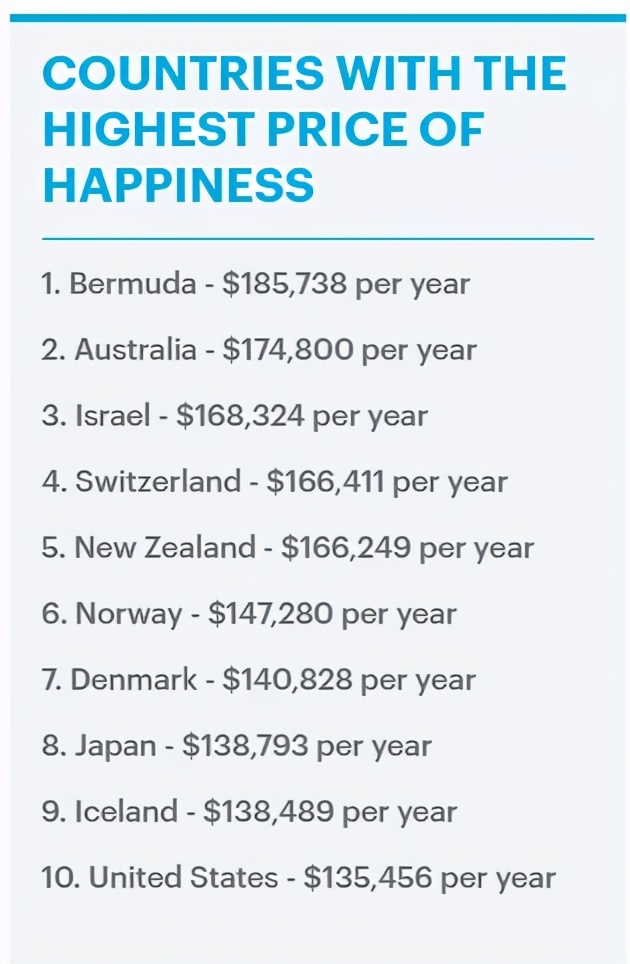
Task: Click the word 'HAPPINESS' in the title
Action: coord(178,185)
